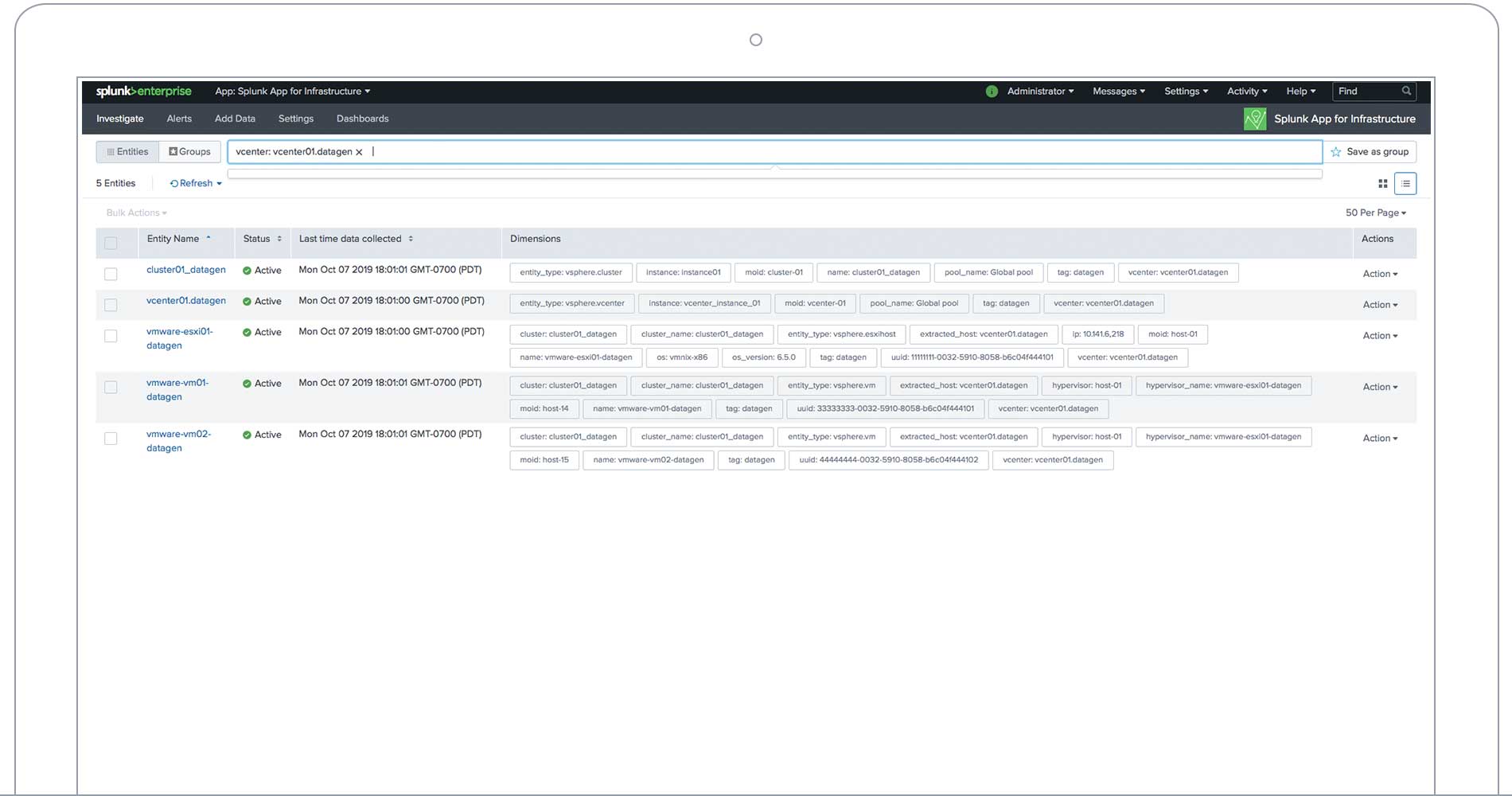Open Action menu for vmware-vm02-datagen
Viewport: 1512px width, 796px height.
1380,439
